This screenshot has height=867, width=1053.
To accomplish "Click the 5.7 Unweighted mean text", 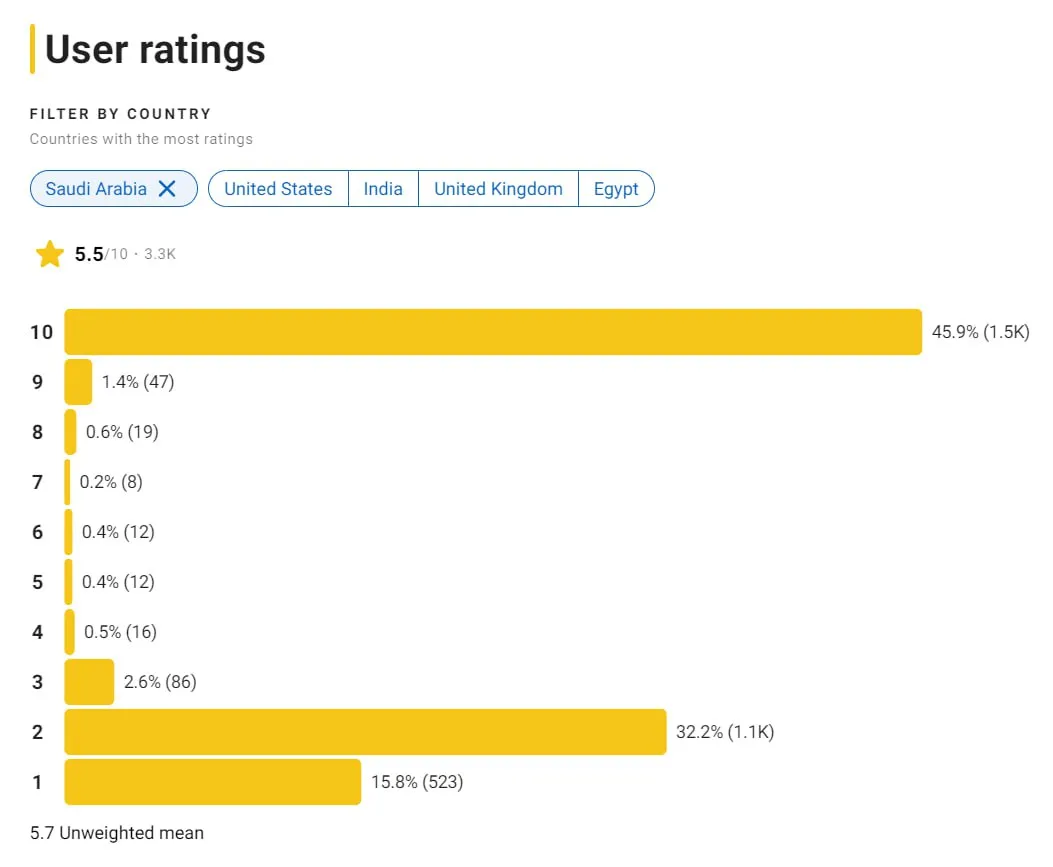I will (117, 833).
